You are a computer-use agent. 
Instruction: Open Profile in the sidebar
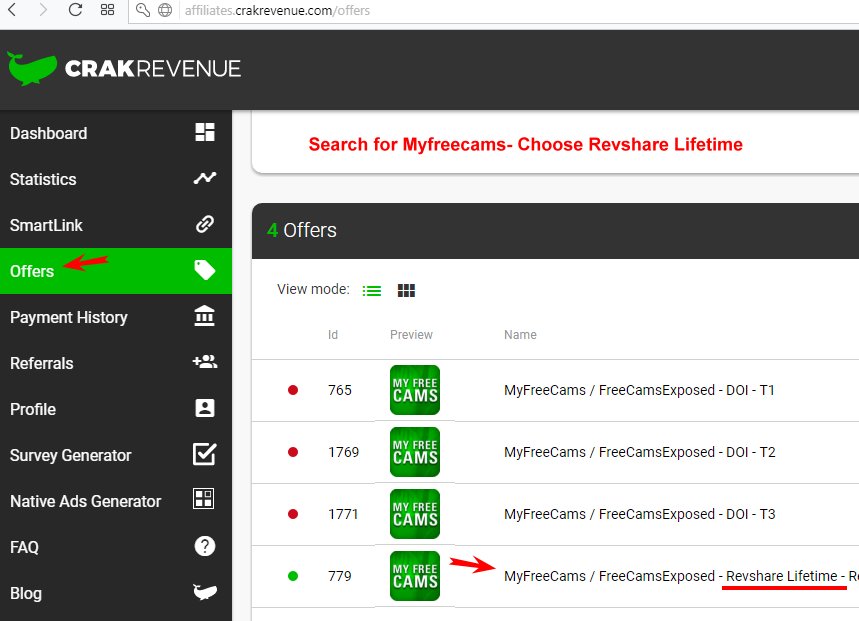pyautogui.click(x=116, y=409)
